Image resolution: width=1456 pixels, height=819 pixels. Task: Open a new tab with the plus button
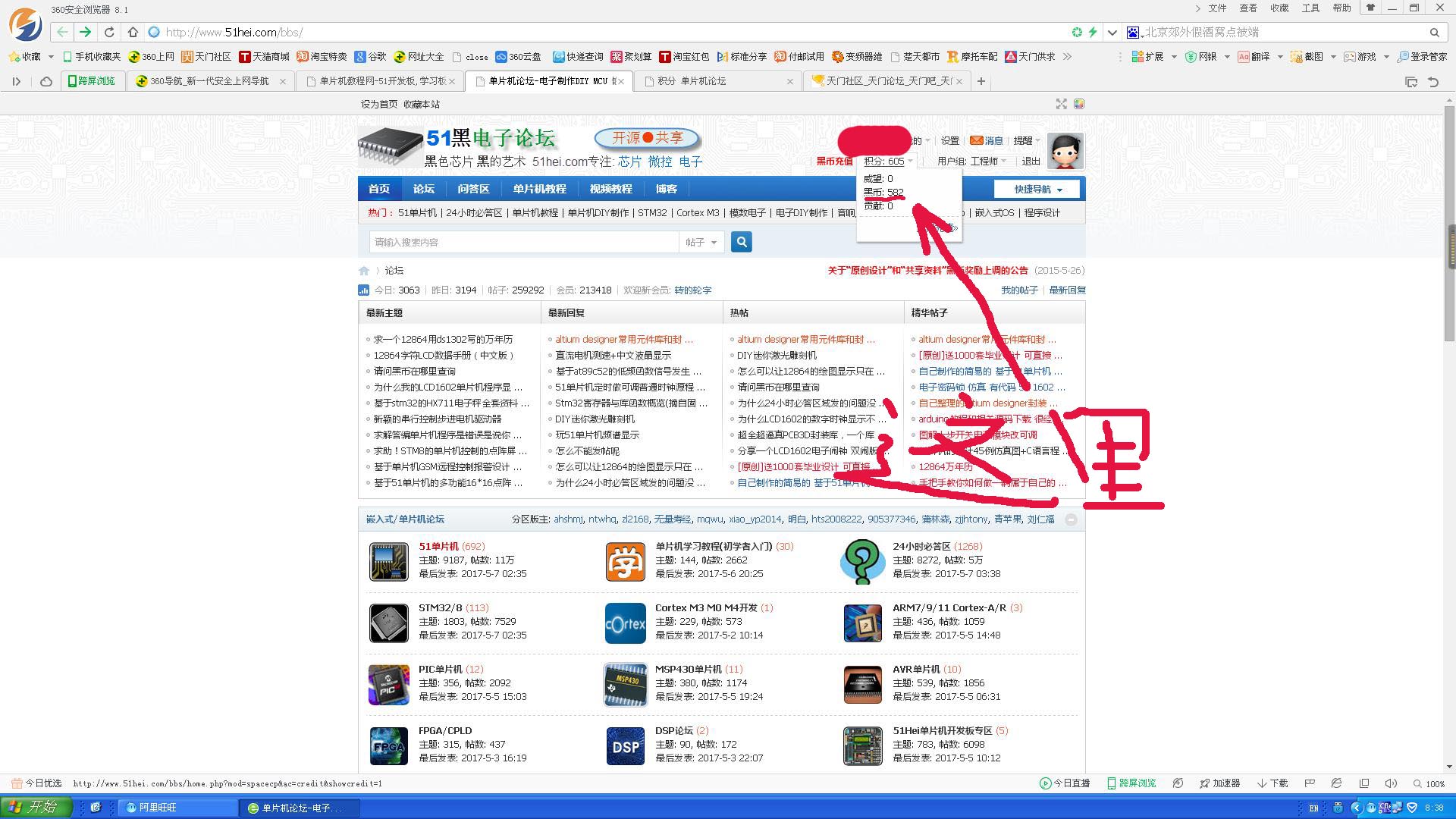pyautogui.click(x=981, y=81)
